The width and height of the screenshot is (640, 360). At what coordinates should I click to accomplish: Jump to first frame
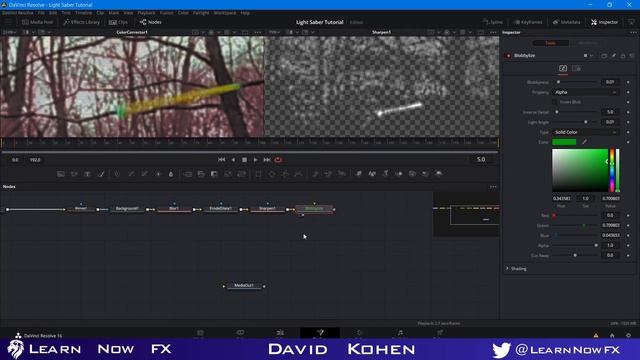point(222,160)
